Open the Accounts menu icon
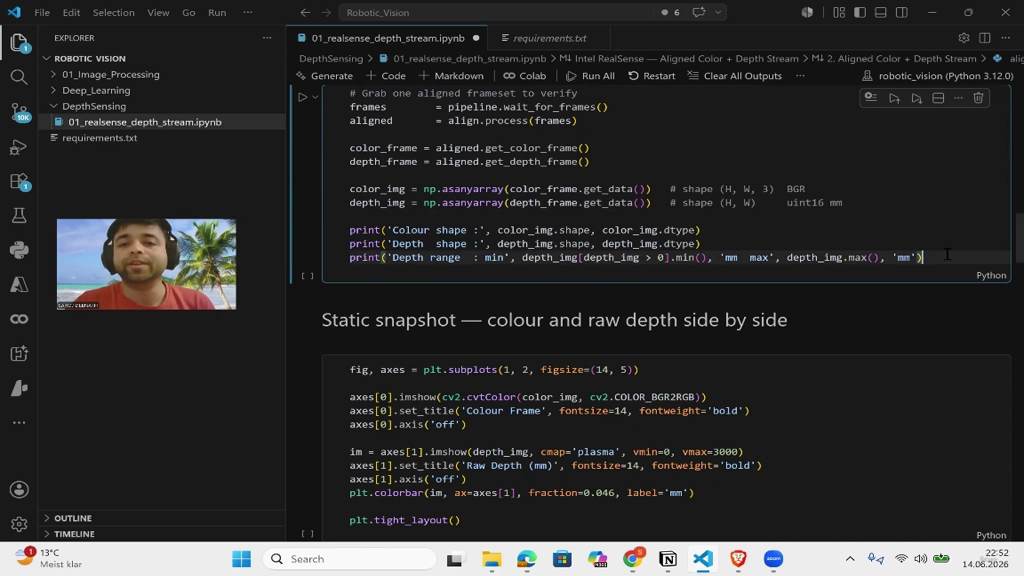1024x576 pixels. 19,490
